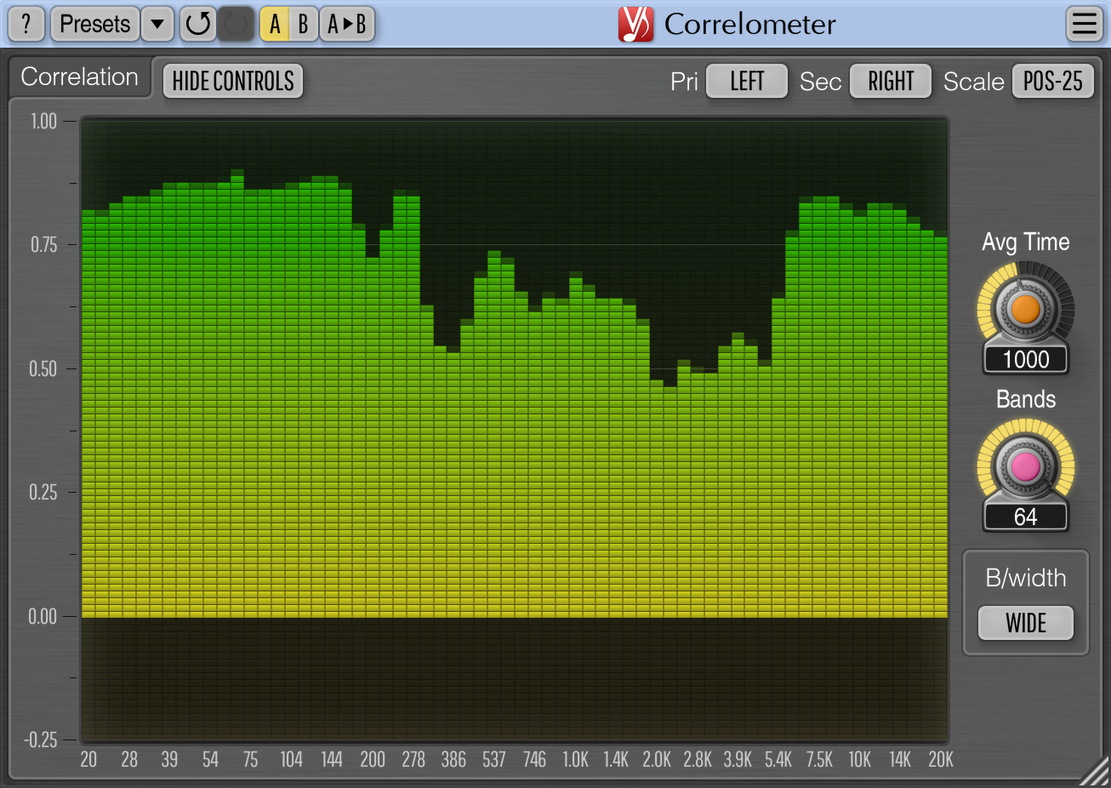Click the Bands value field showing 64
1111x788 pixels.
click(x=1025, y=517)
